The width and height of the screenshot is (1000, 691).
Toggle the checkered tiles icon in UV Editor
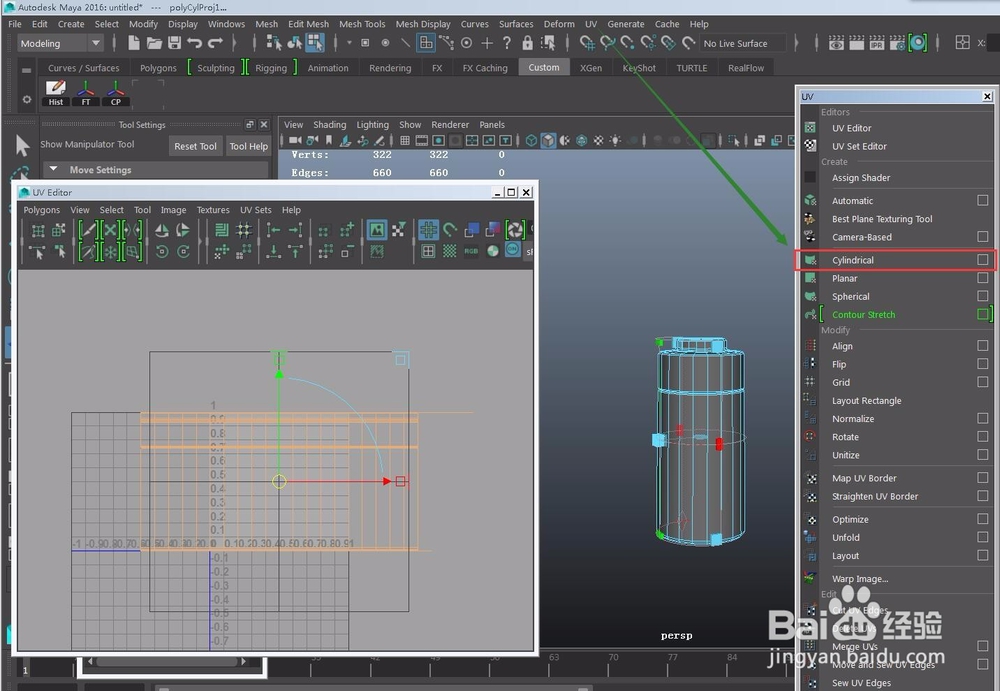point(450,251)
